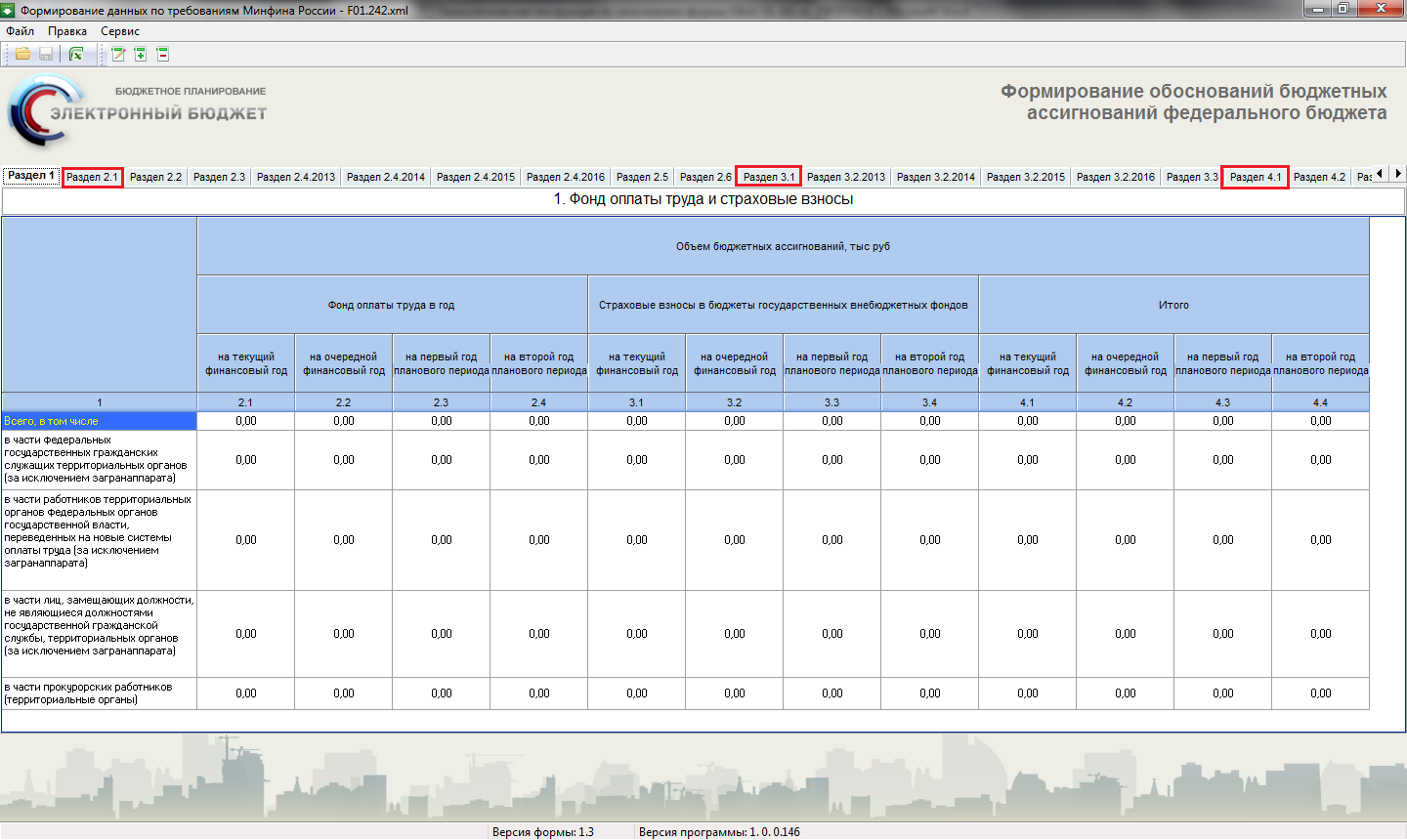Remove a row with the red minus icon
The width and height of the screenshot is (1407, 840).
coord(163,54)
